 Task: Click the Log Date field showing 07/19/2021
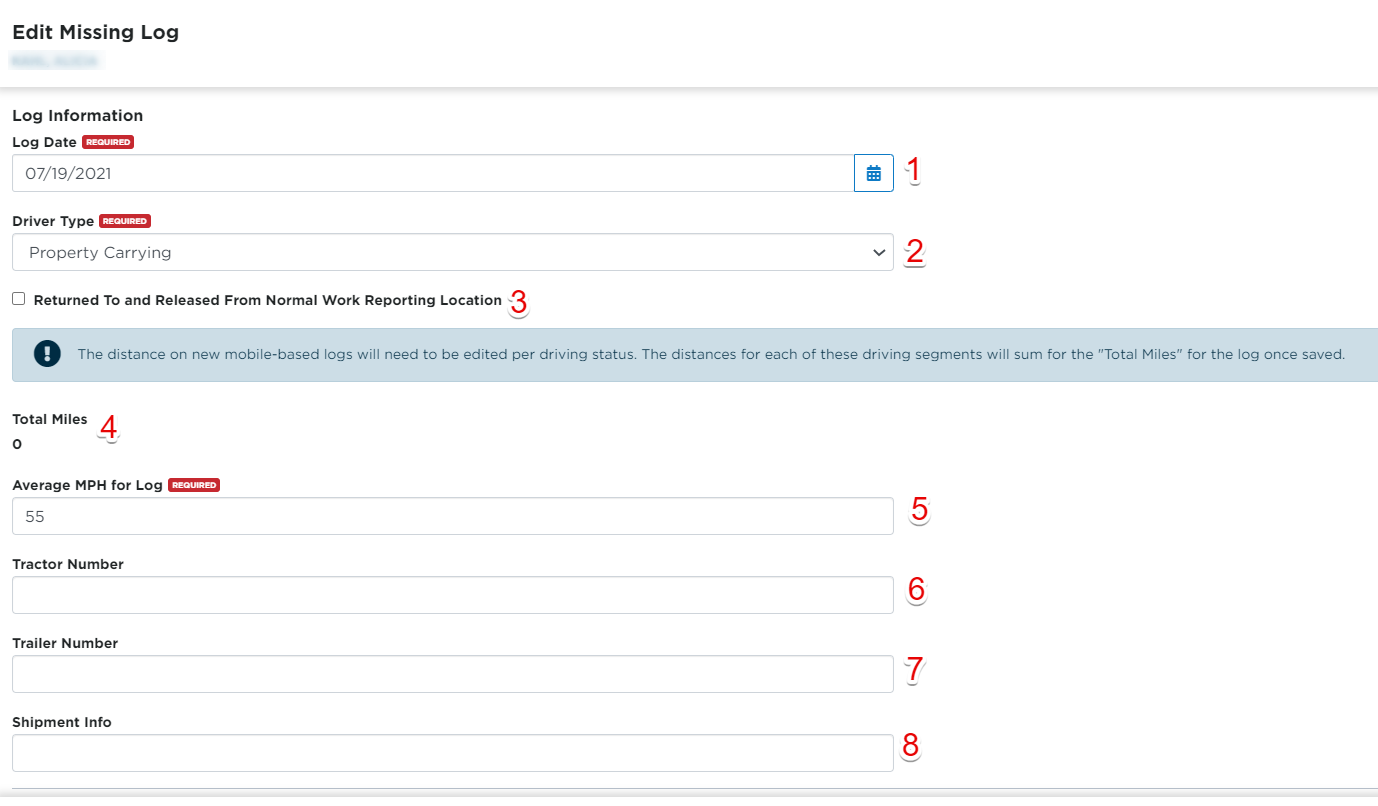click(433, 173)
